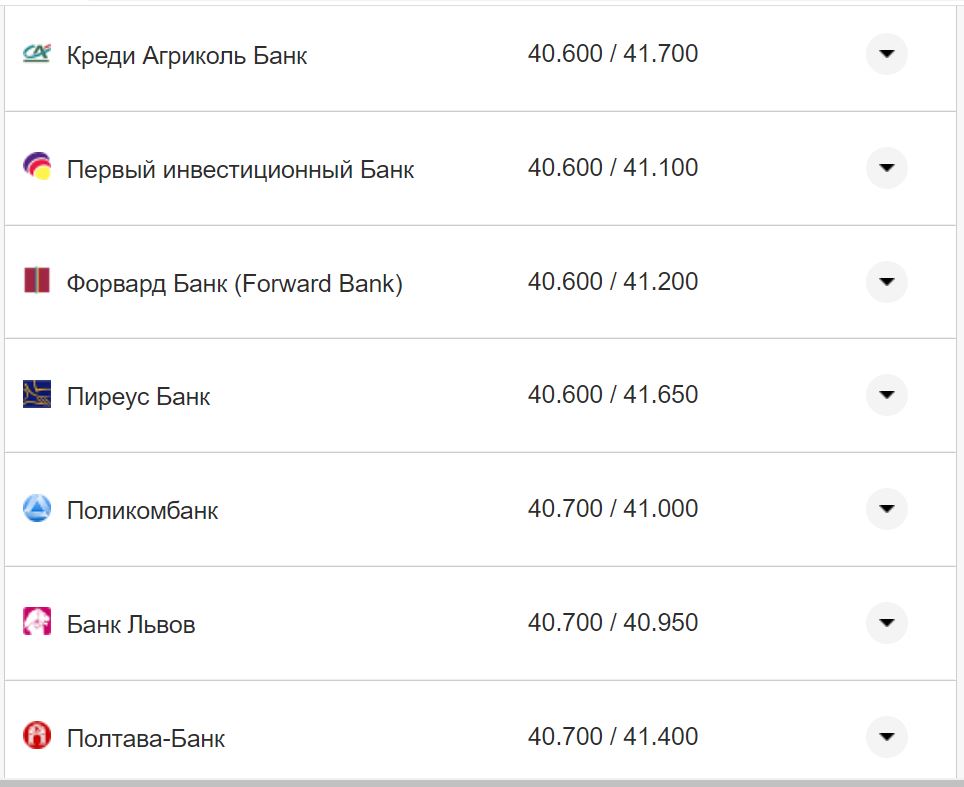The height and width of the screenshot is (787, 964).
Task: Expand details for Первый инвестиционный Банк
Action: (x=886, y=168)
